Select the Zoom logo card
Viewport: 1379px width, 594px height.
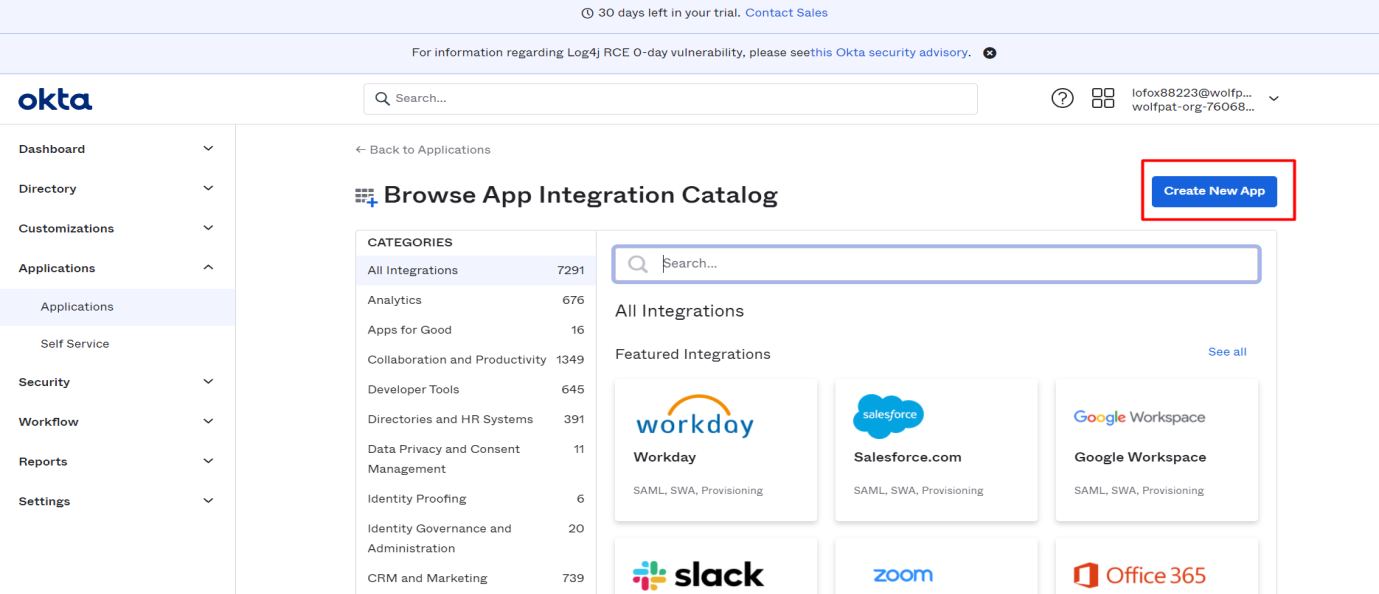(x=936, y=567)
